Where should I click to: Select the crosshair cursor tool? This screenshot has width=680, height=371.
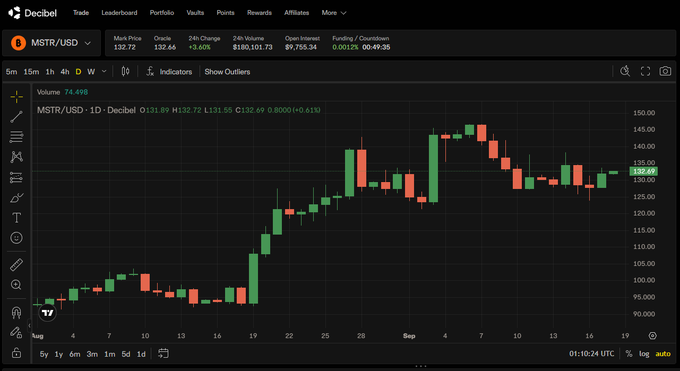(x=16, y=96)
